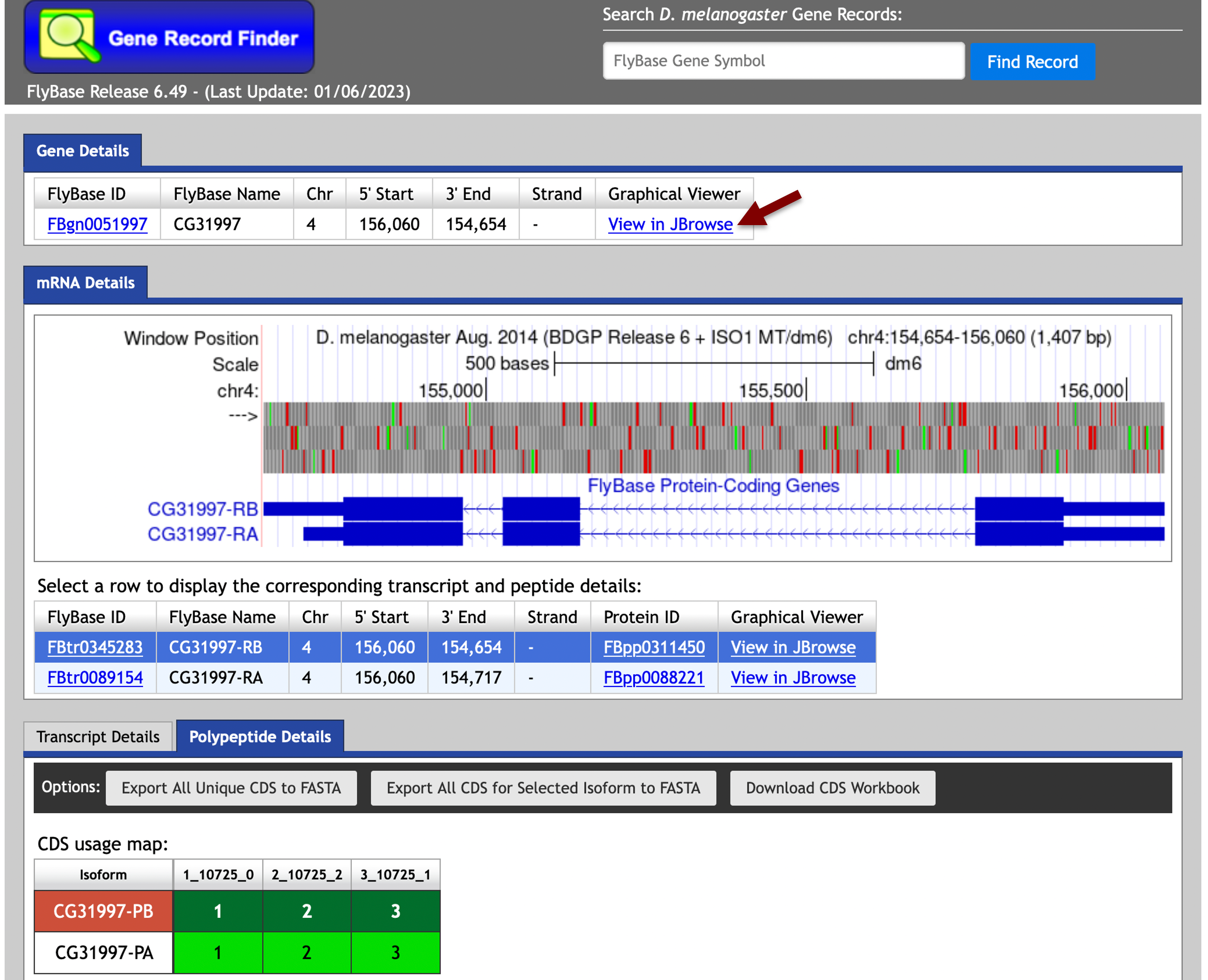1208x980 pixels.
Task: Open View in JBrowse for CG31997-RB row
Action: pyautogui.click(x=793, y=647)
